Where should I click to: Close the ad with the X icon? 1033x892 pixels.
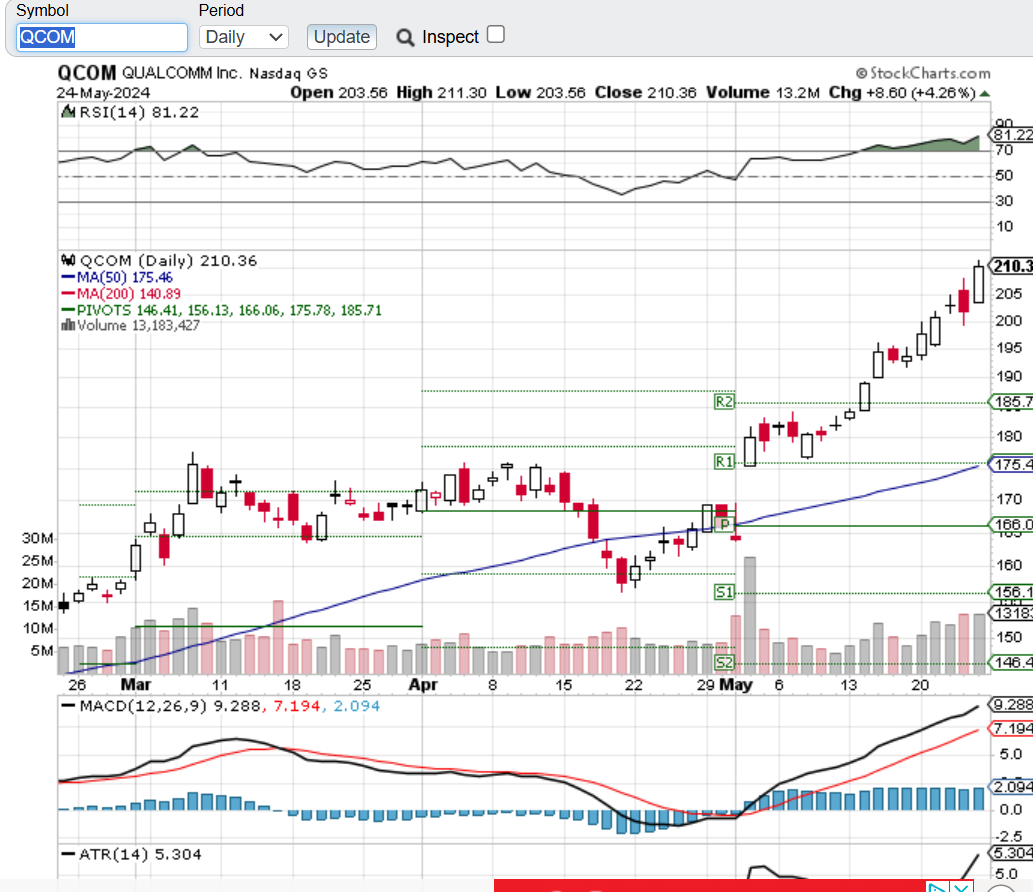961,886
